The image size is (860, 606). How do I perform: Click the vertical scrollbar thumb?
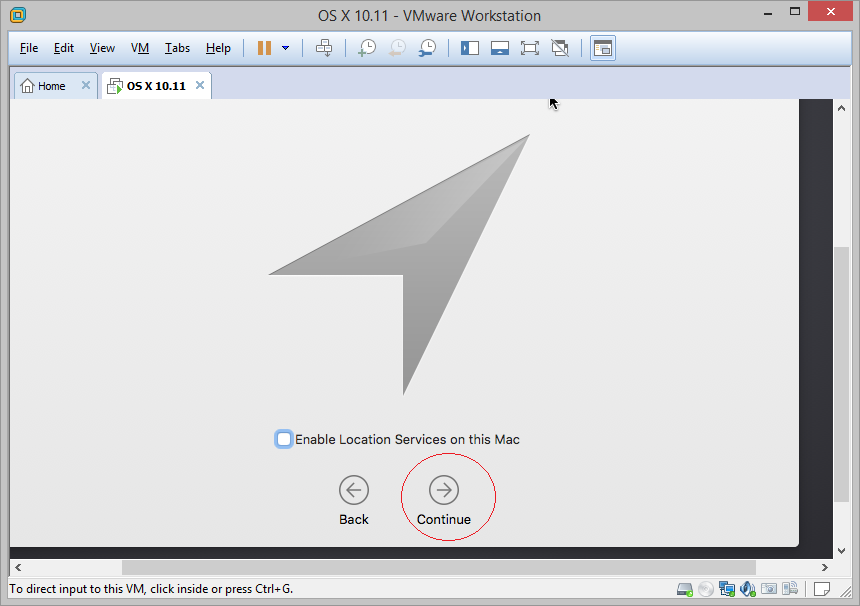(841, 374)
